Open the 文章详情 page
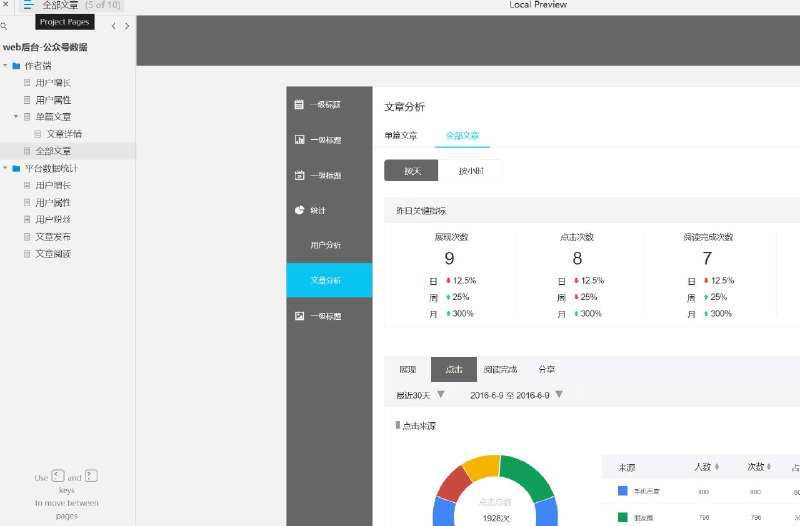Screen dimensions: 800x526 click(x=64, y=134)
